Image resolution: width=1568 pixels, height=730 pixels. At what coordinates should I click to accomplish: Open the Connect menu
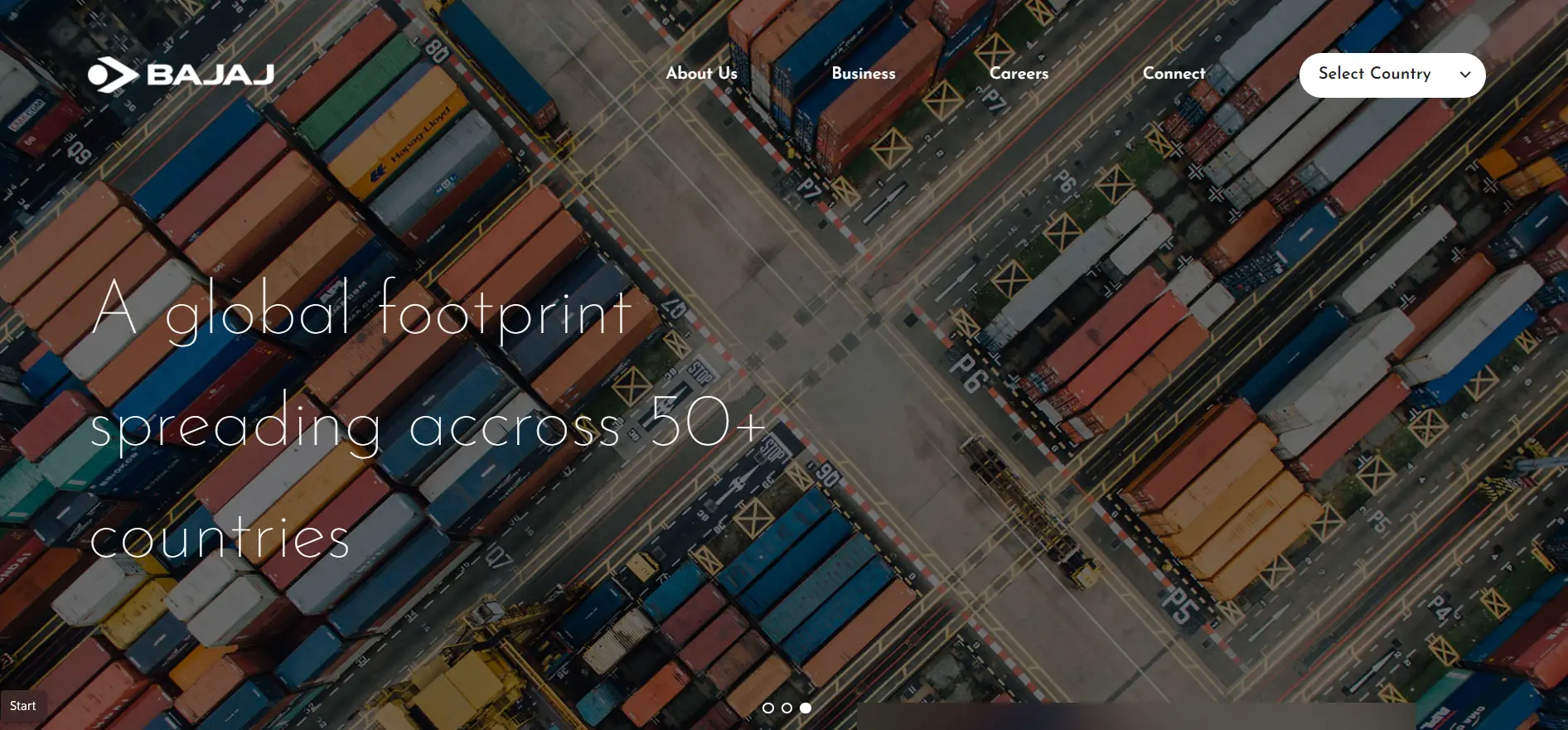click(1174, 74)
